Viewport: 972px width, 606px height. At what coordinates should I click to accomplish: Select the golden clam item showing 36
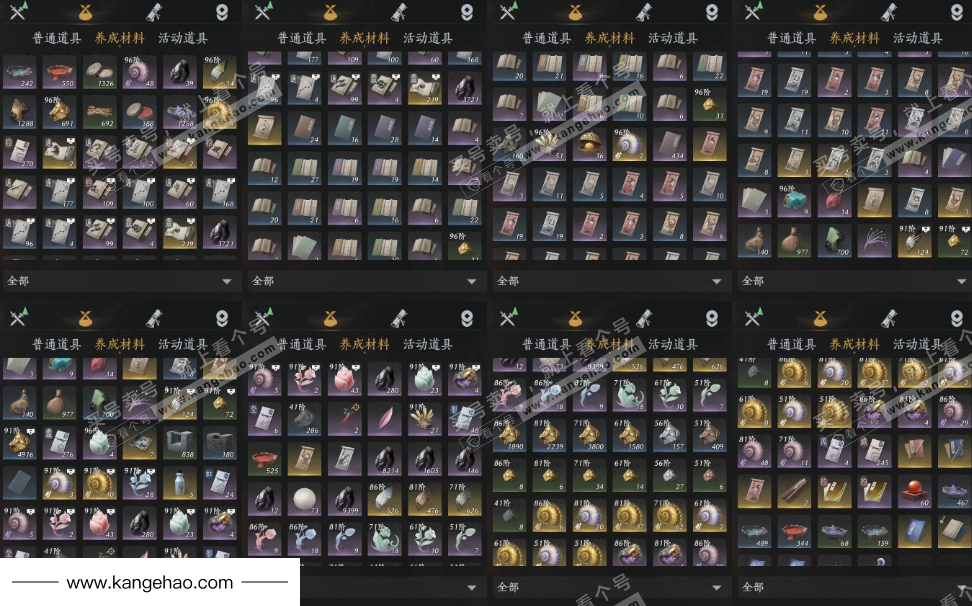(590, 144)
